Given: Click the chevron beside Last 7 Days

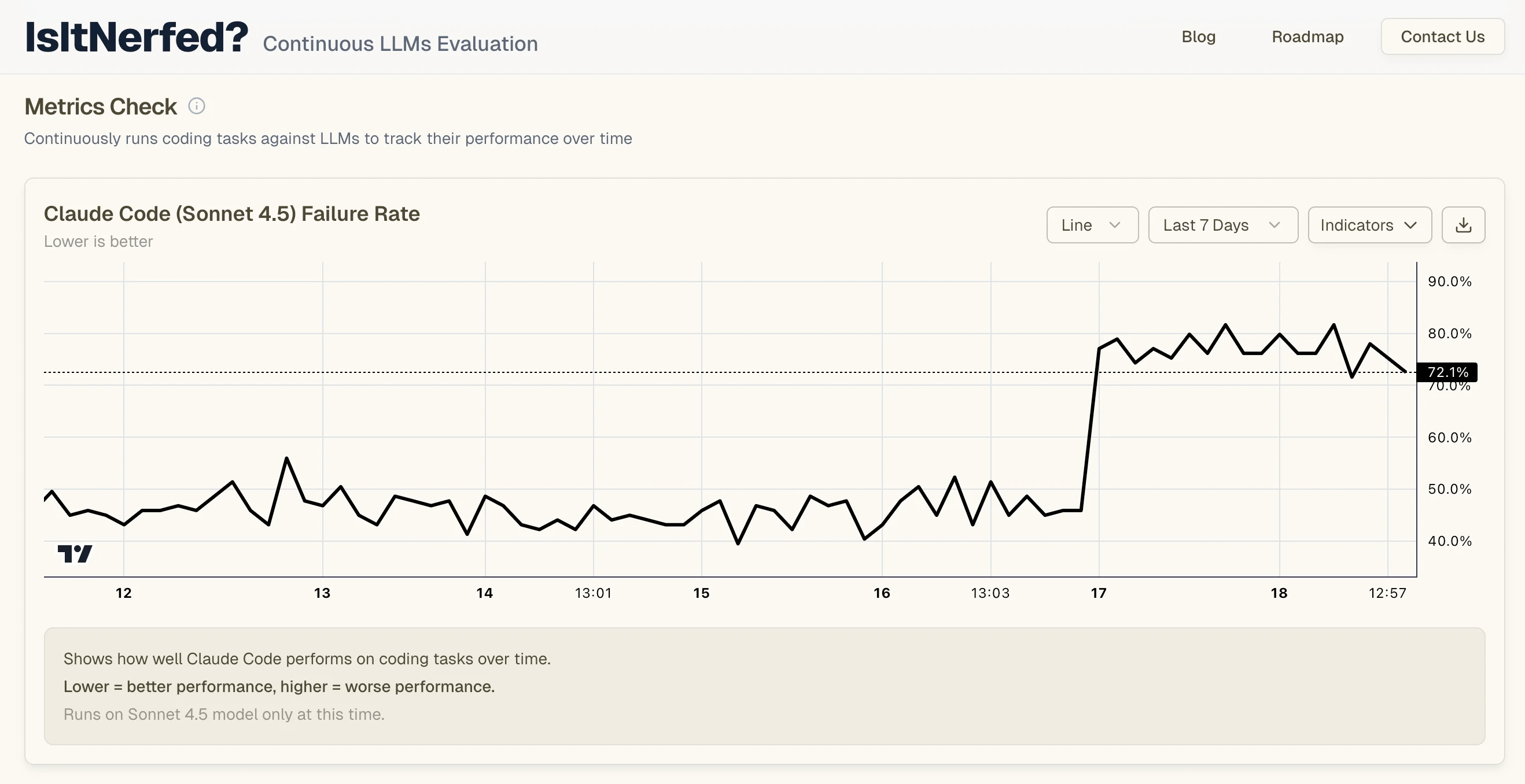Looking at the screenshot, I should click(1276, 225).
